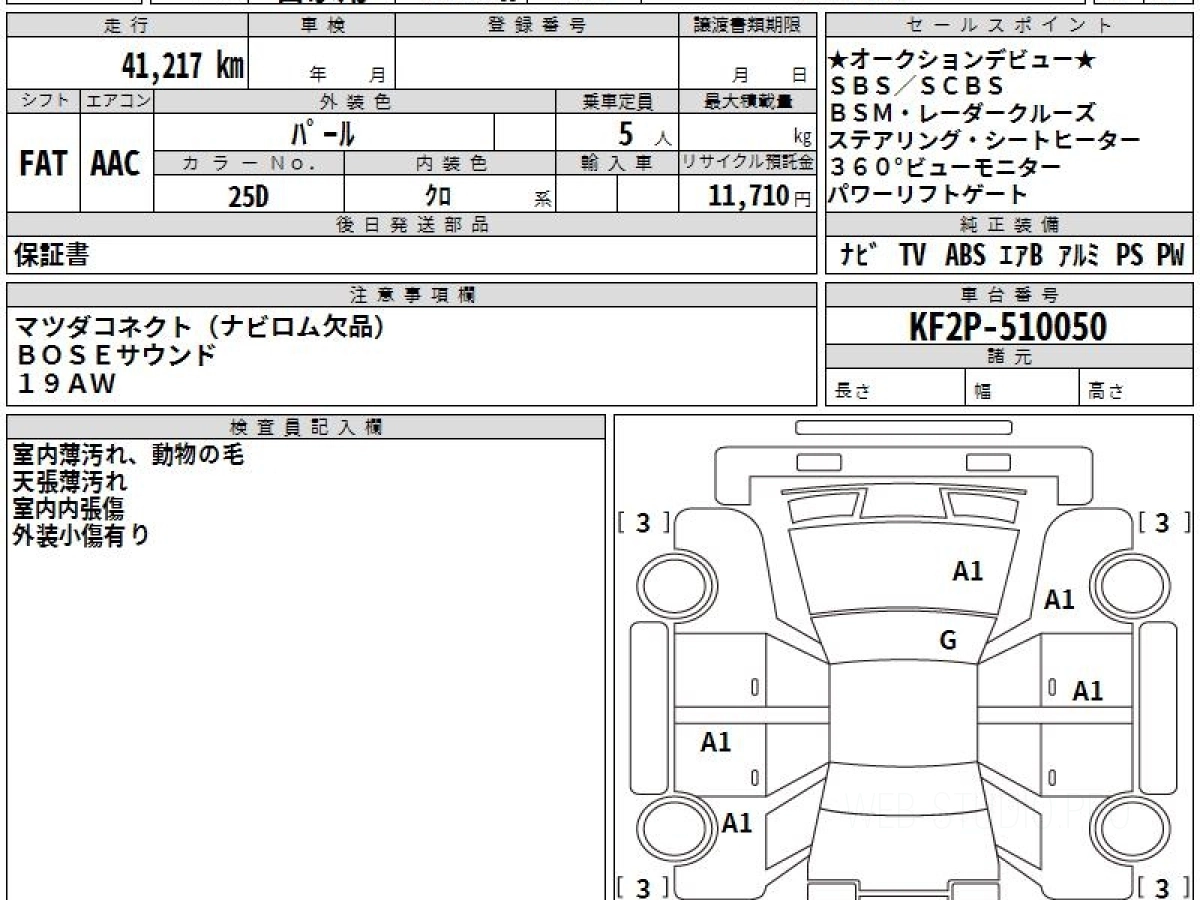1200x900 pixels.
Task: Select the 保証書 entry
Action: (51, 256)
